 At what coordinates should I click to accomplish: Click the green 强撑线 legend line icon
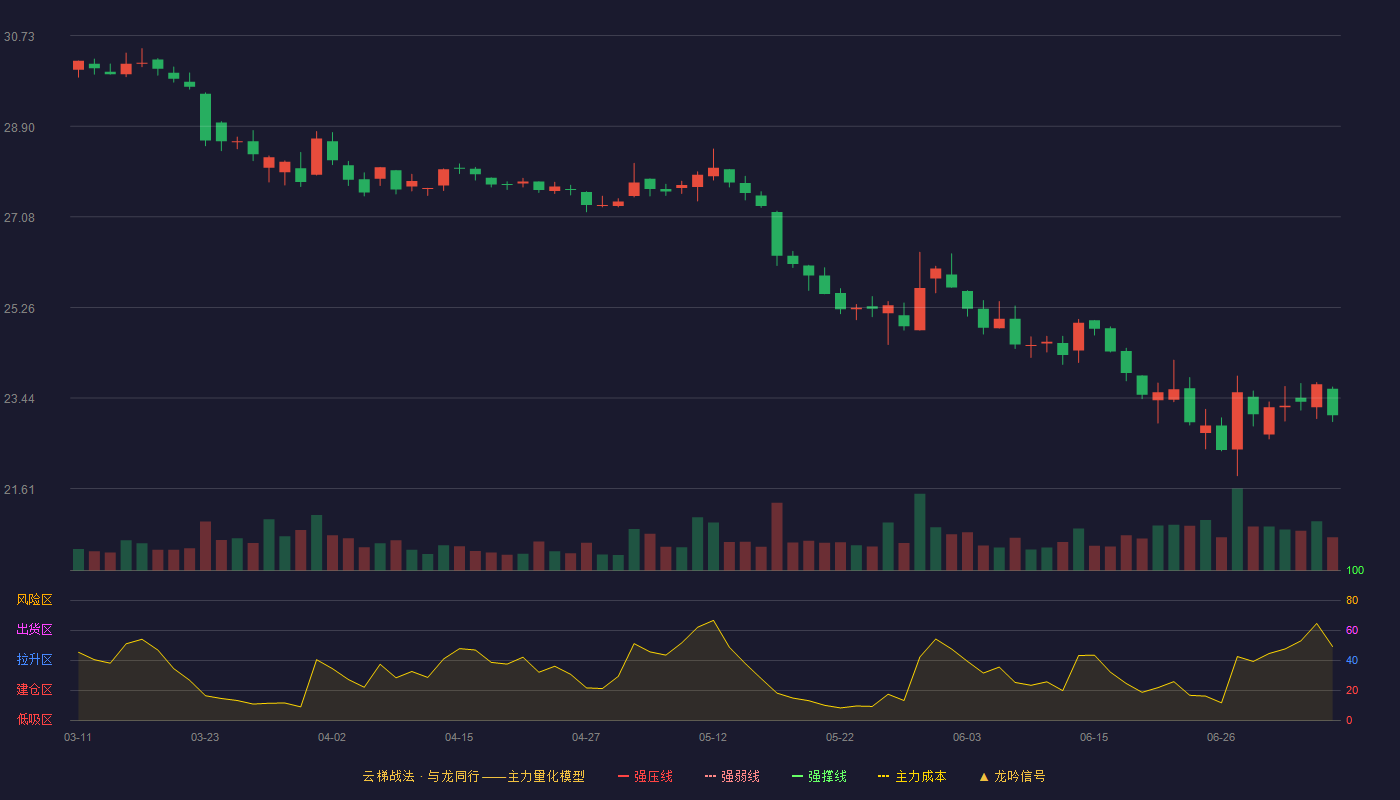[x=797, y=776]
